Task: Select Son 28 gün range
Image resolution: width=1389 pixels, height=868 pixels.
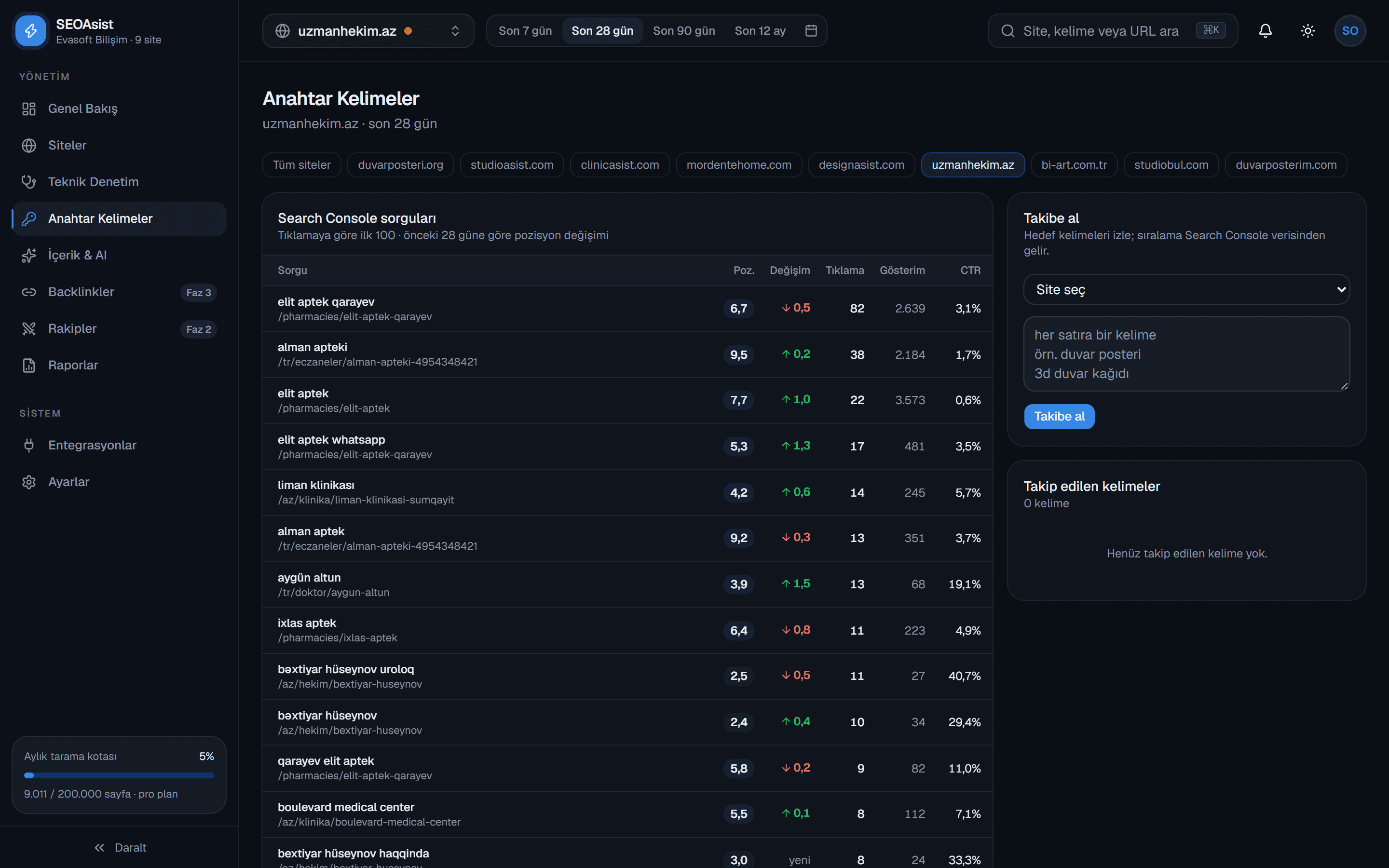Action: pos(602,31)
